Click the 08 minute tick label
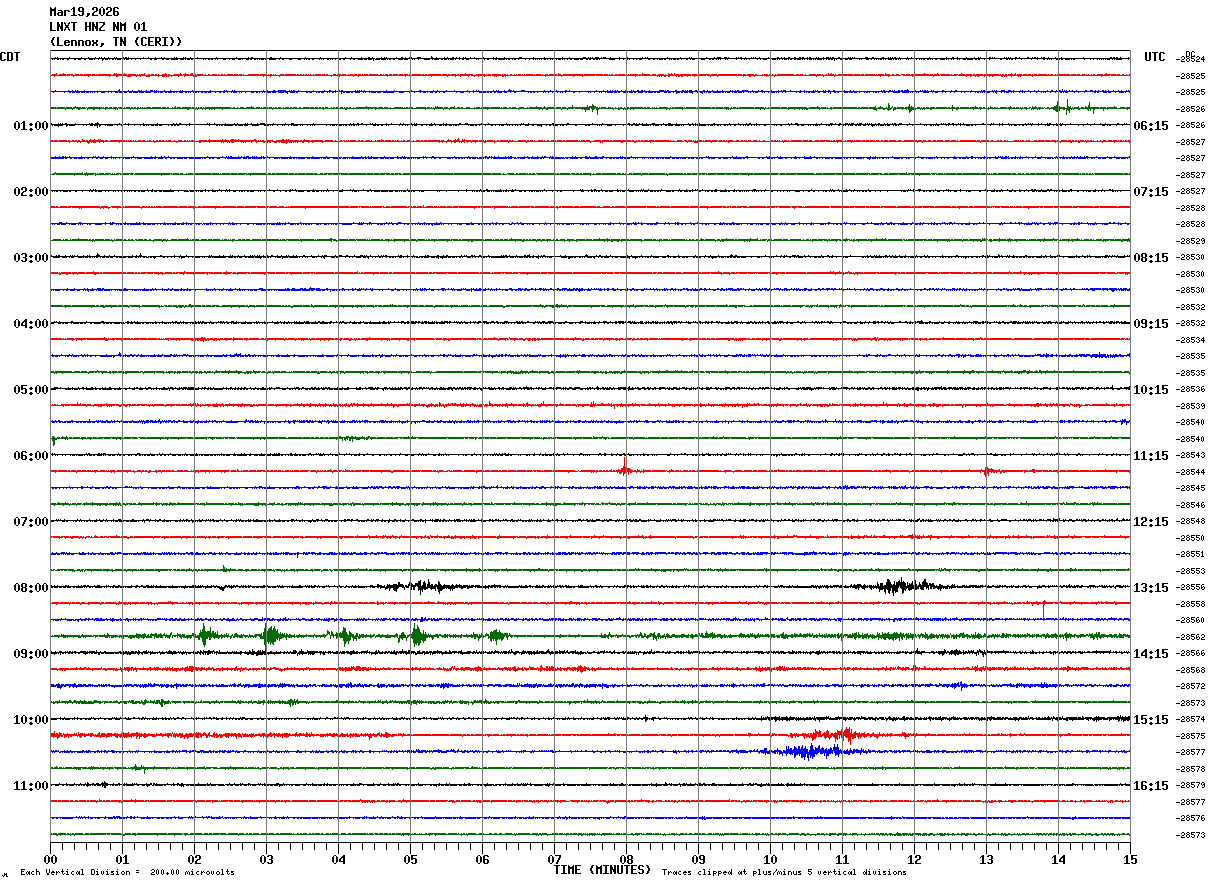This screenshot has height=886, width=1210. point(626,860)
